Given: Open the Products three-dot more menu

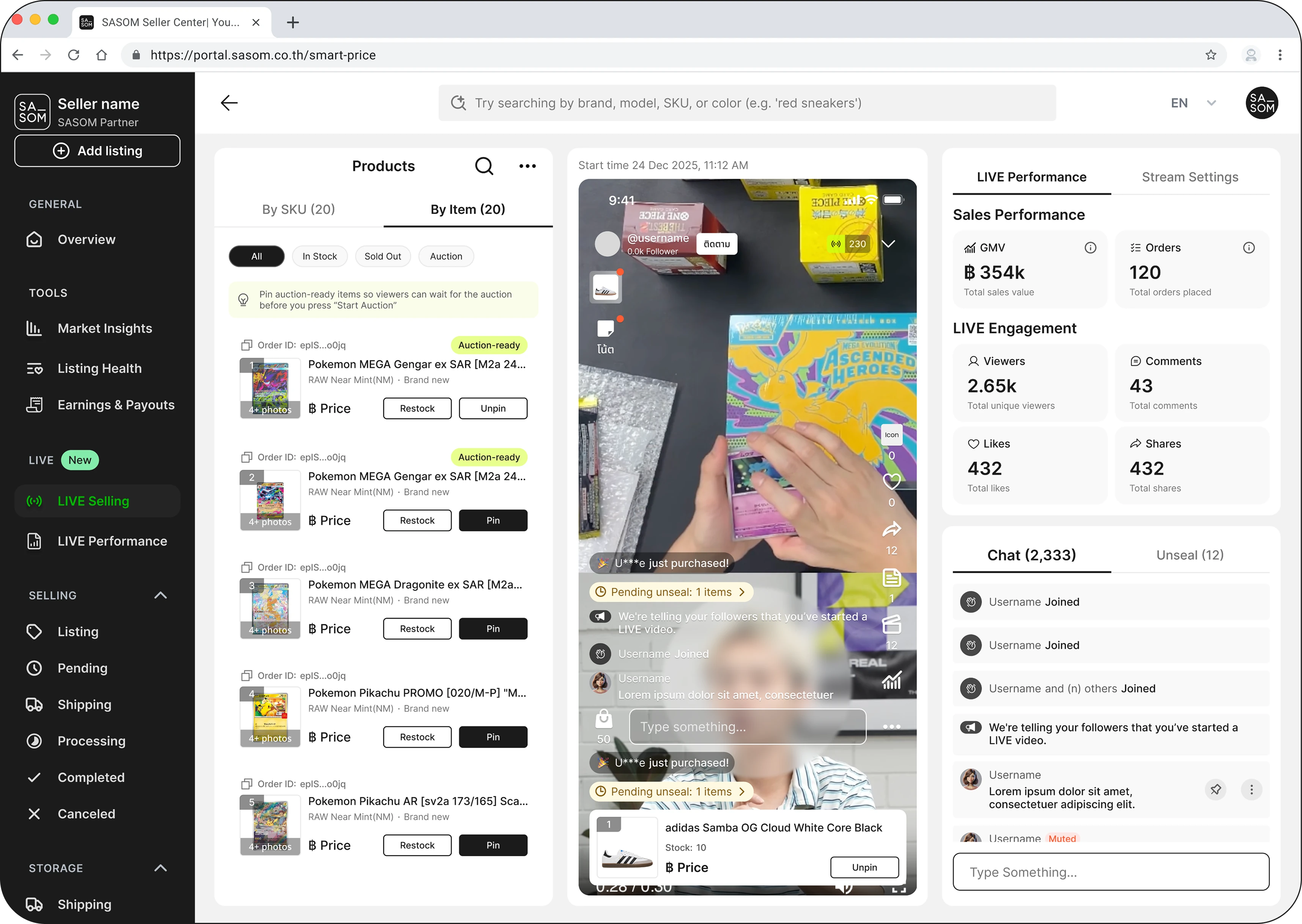Looking at the screenshot, I should tap(527, 166).
